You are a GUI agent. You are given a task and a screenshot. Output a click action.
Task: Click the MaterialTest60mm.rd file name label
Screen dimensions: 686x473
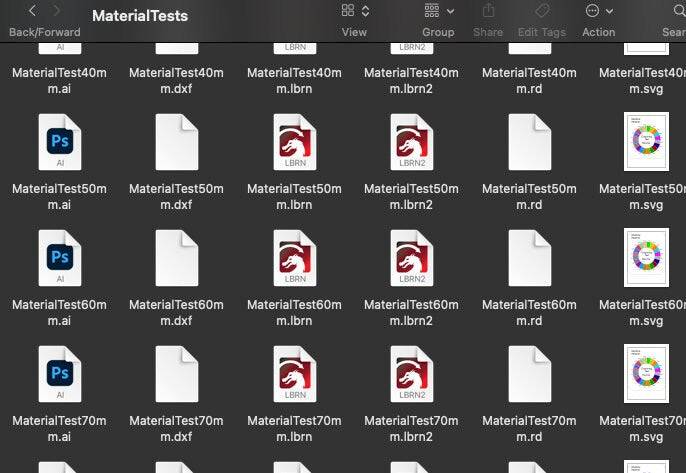529,312
